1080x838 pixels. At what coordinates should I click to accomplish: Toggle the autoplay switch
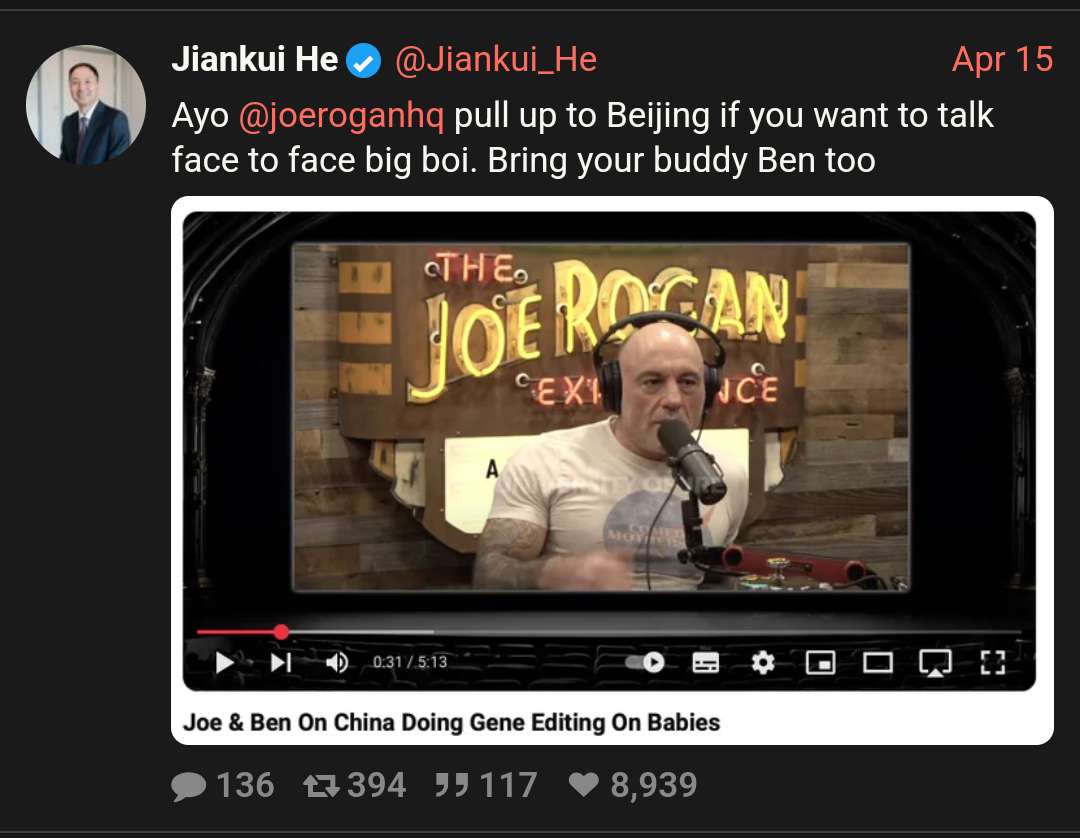point(645,662)
